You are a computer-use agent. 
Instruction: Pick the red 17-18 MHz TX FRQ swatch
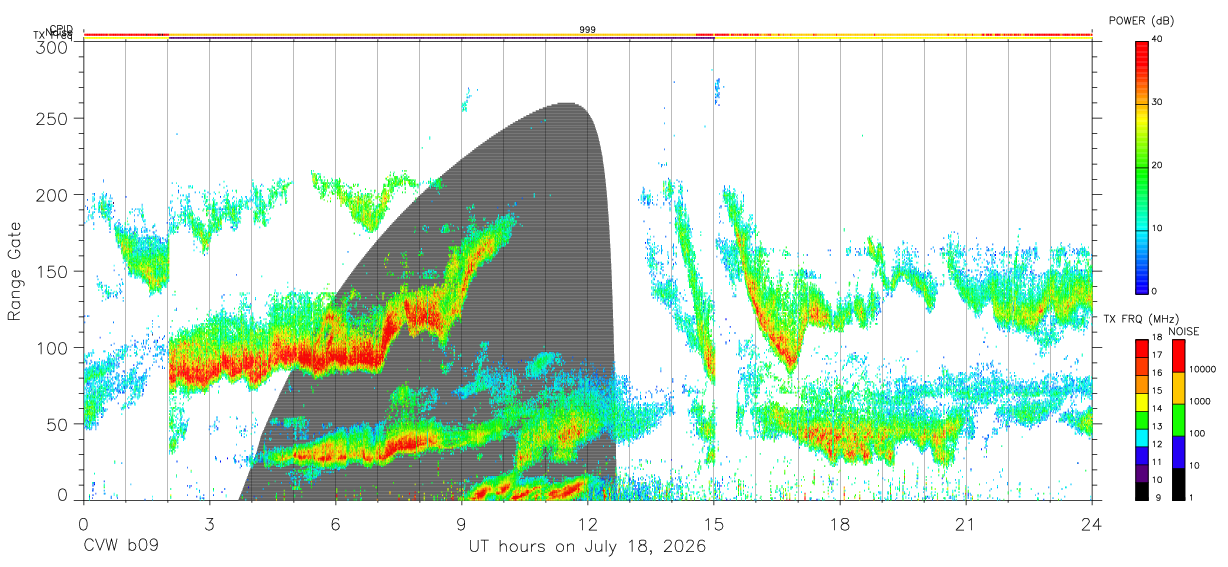coord(1141,349)
